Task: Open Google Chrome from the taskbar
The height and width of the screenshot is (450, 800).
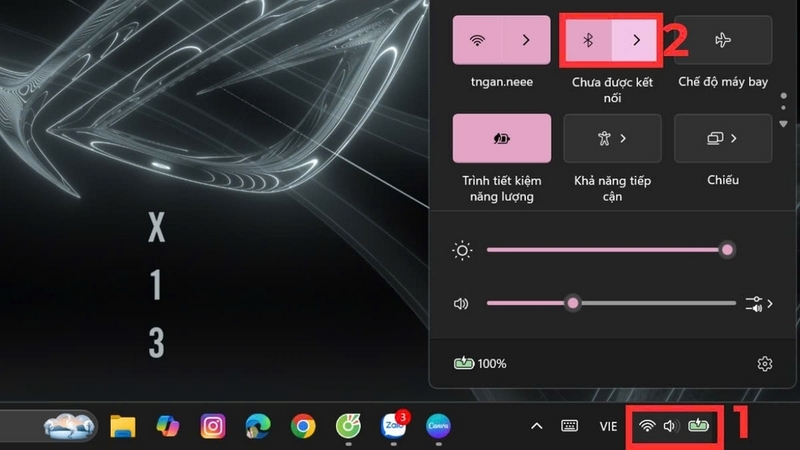Action: (x=303, y=426)
